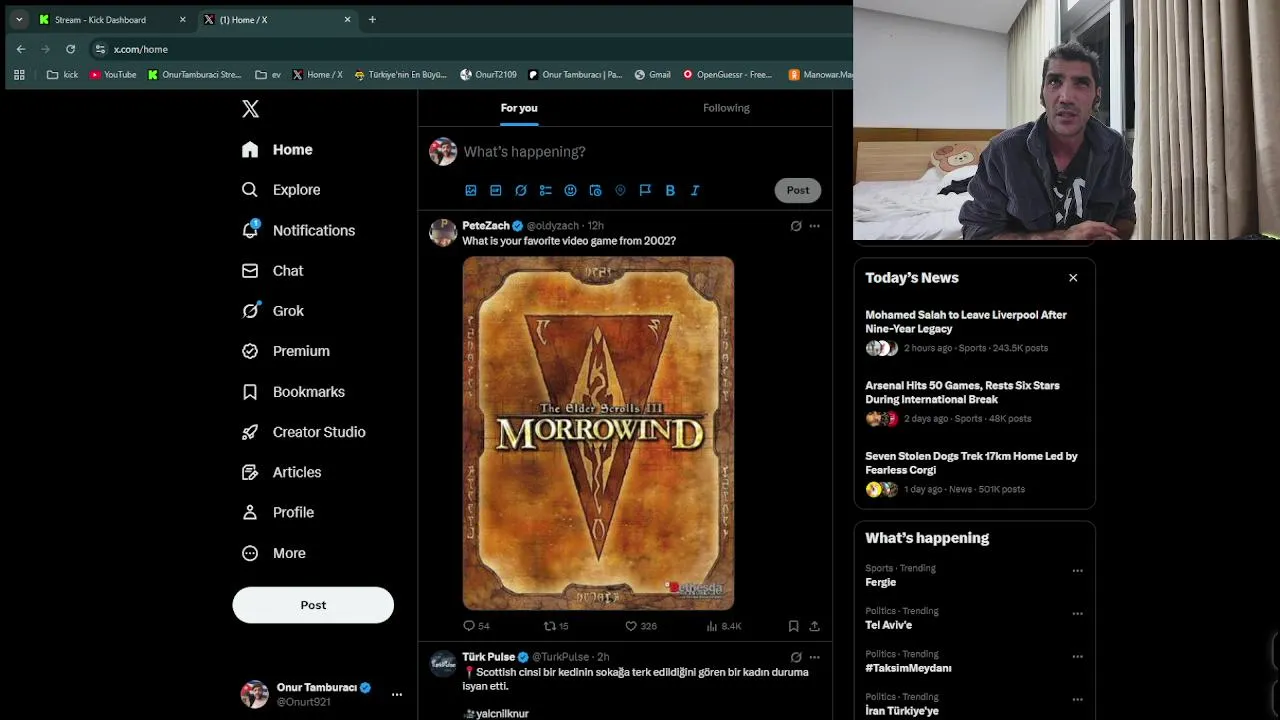Click the Grok enhance icon in composer

pos(521,190)
